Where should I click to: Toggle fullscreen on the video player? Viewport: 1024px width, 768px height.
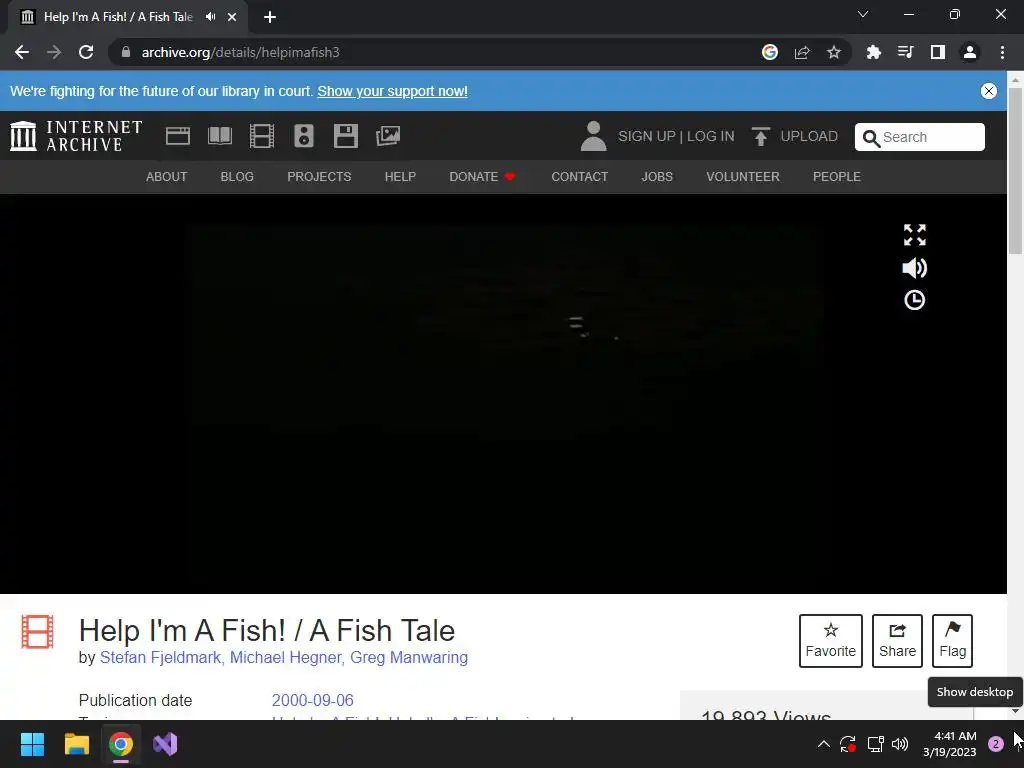[x=914, y=235]
